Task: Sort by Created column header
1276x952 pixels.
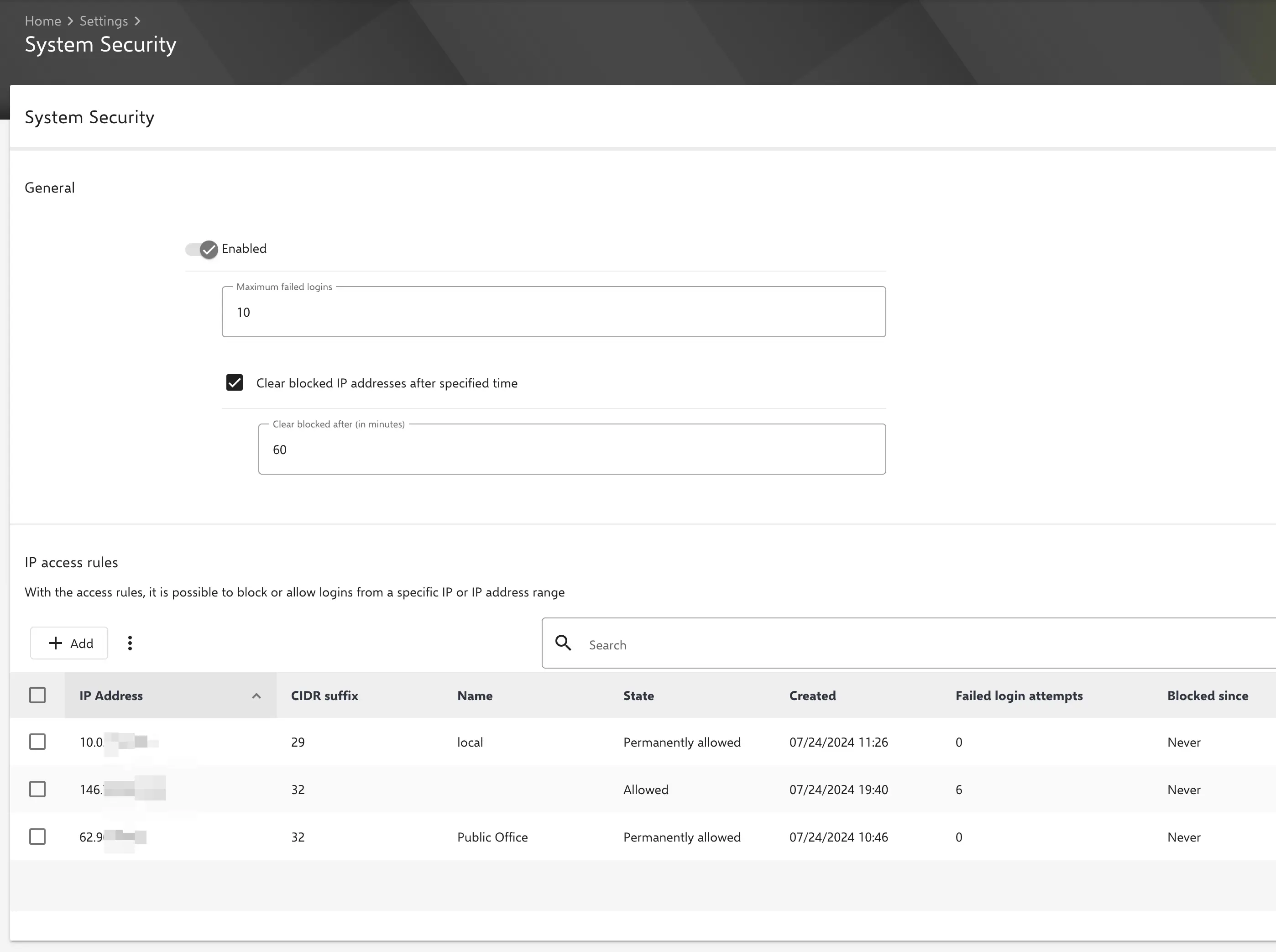Action: (813, 696)
